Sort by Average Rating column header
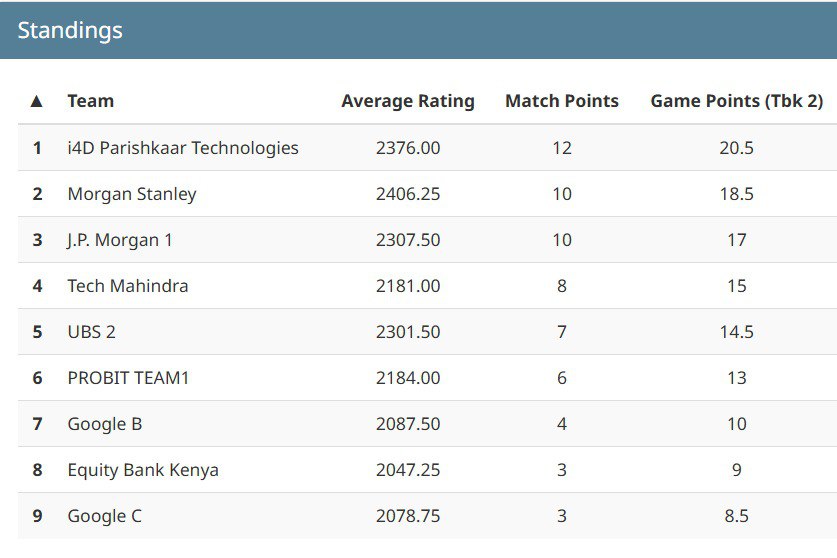The image size is (837, 558). pos(407,101)
